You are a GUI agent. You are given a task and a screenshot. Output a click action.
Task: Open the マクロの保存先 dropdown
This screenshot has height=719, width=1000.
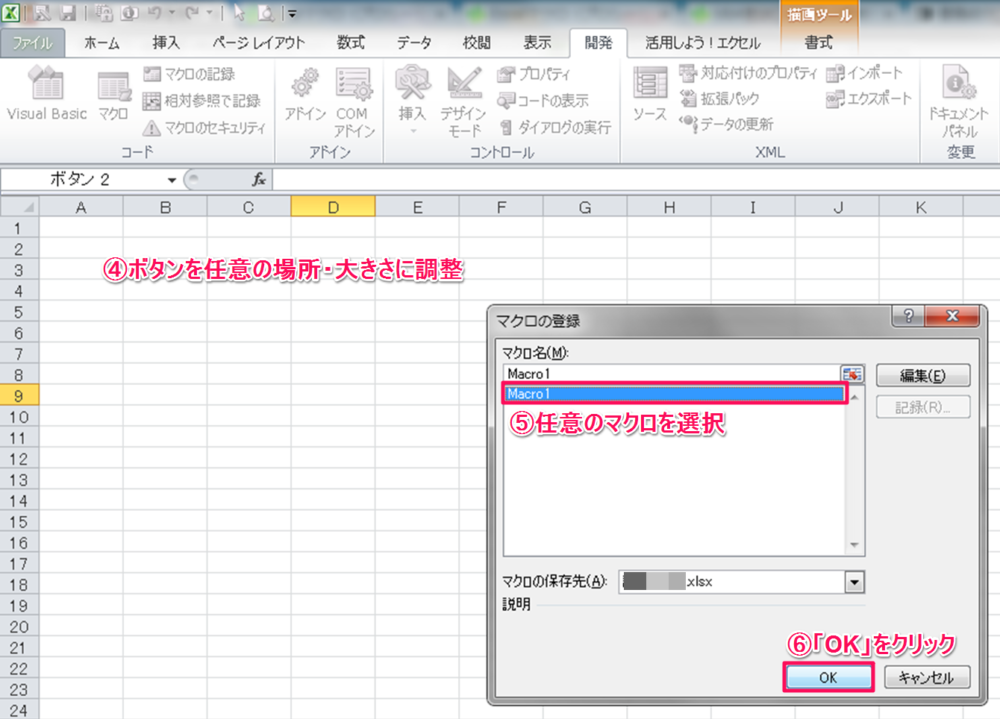tap(854, 582)
